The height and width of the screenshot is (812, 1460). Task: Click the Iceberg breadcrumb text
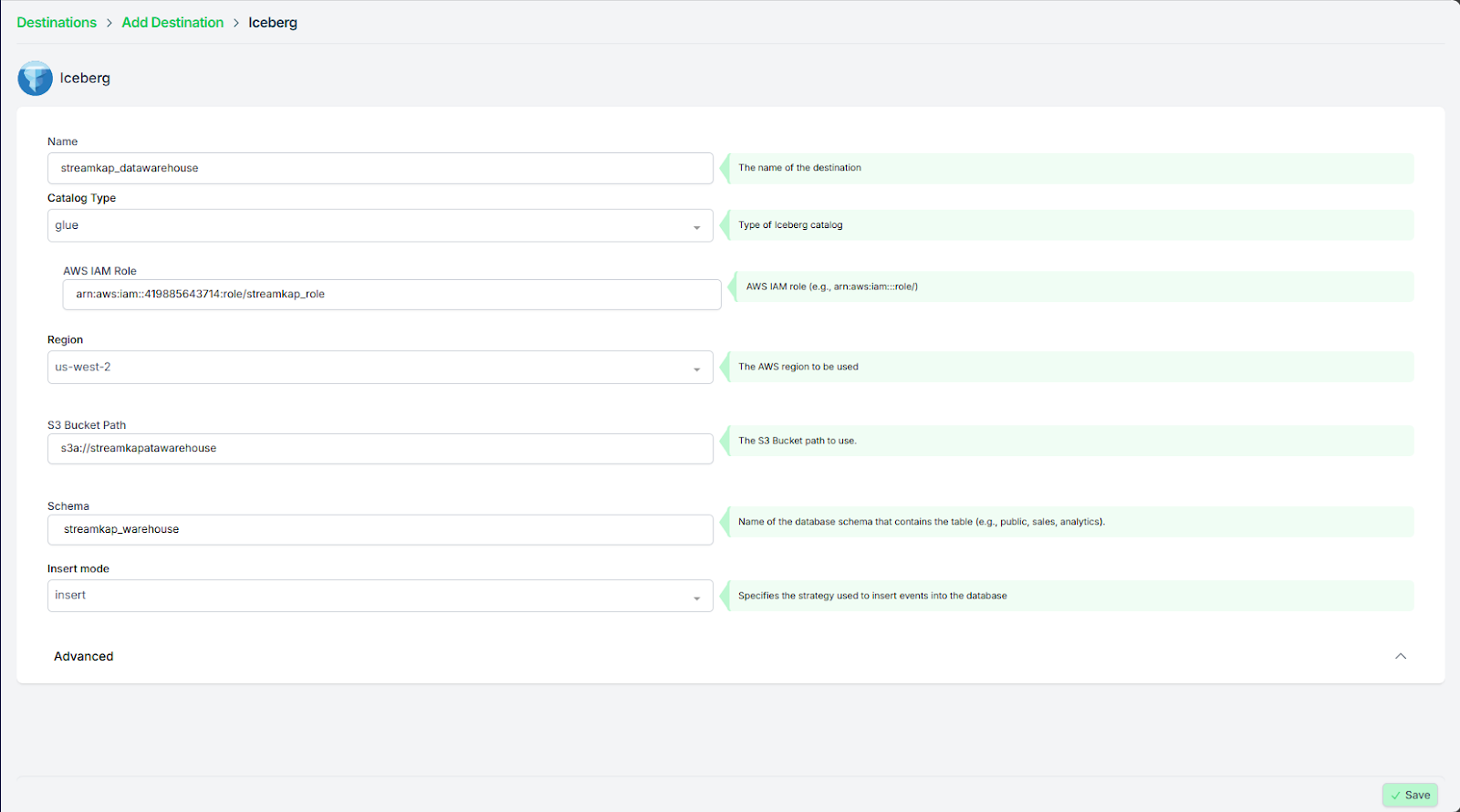(273, 23)
